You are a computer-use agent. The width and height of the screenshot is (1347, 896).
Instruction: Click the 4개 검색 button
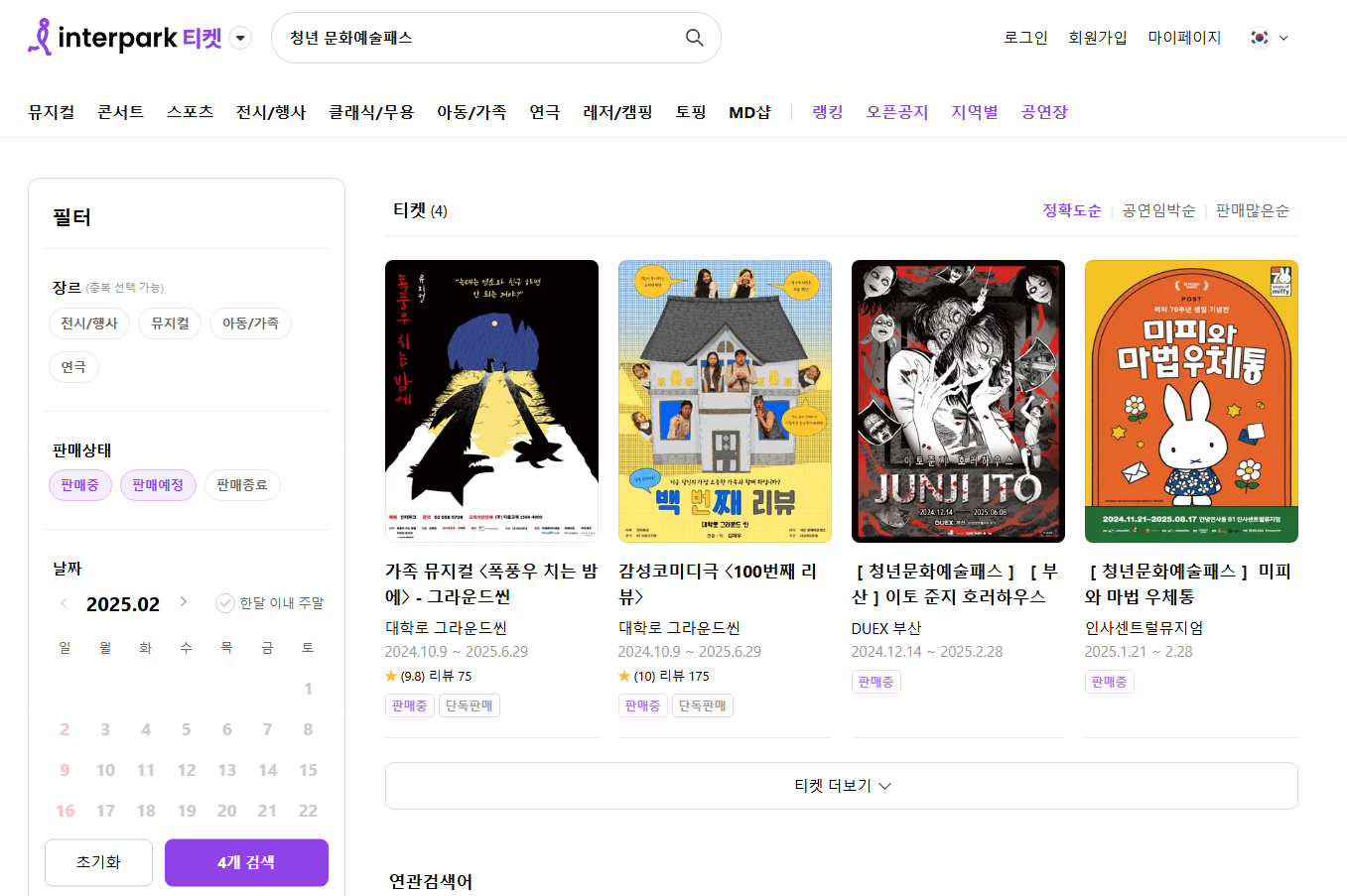coord(246,862)
